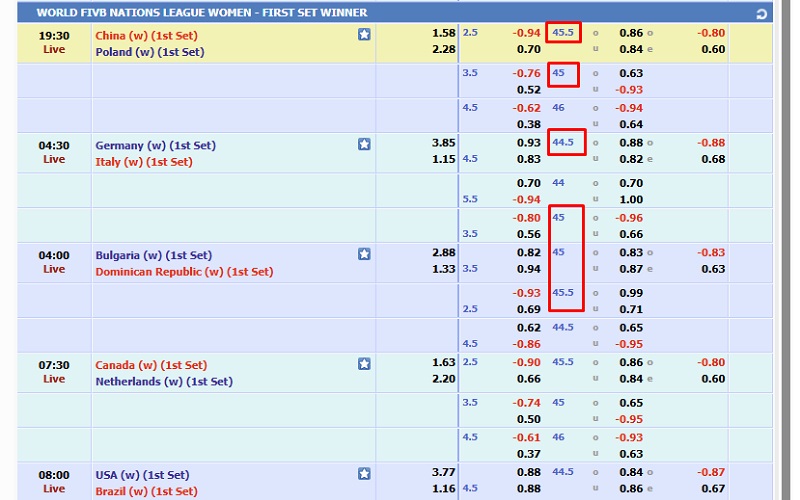Select Netherlands (w) odds 2.20
The image size is (800, 500).
click(444, 380)
